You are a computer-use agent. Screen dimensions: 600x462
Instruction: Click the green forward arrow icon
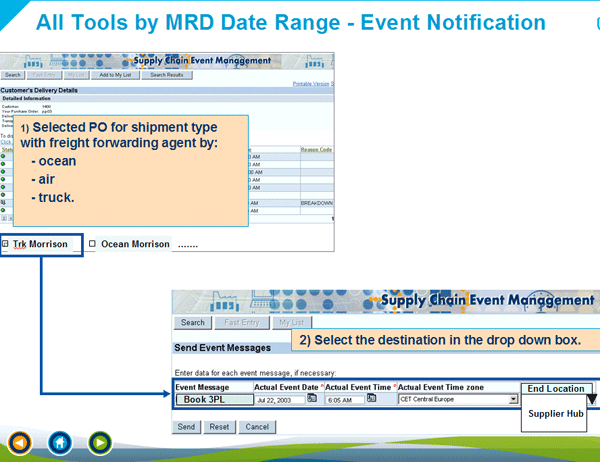pyautogui.click(x=98, y=441)
